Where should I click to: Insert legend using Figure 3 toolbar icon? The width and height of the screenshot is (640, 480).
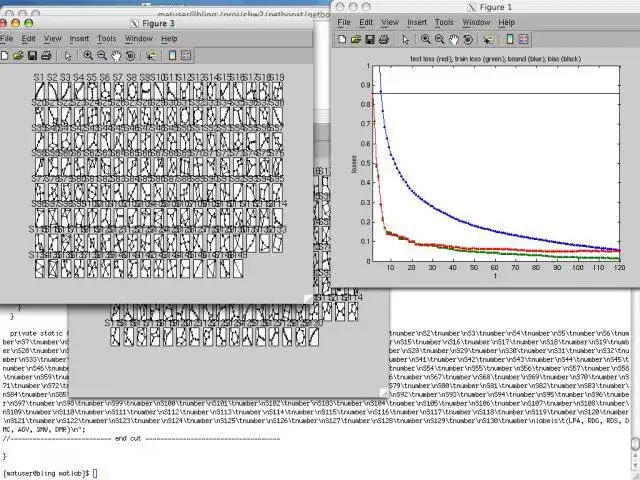[186, 56]
